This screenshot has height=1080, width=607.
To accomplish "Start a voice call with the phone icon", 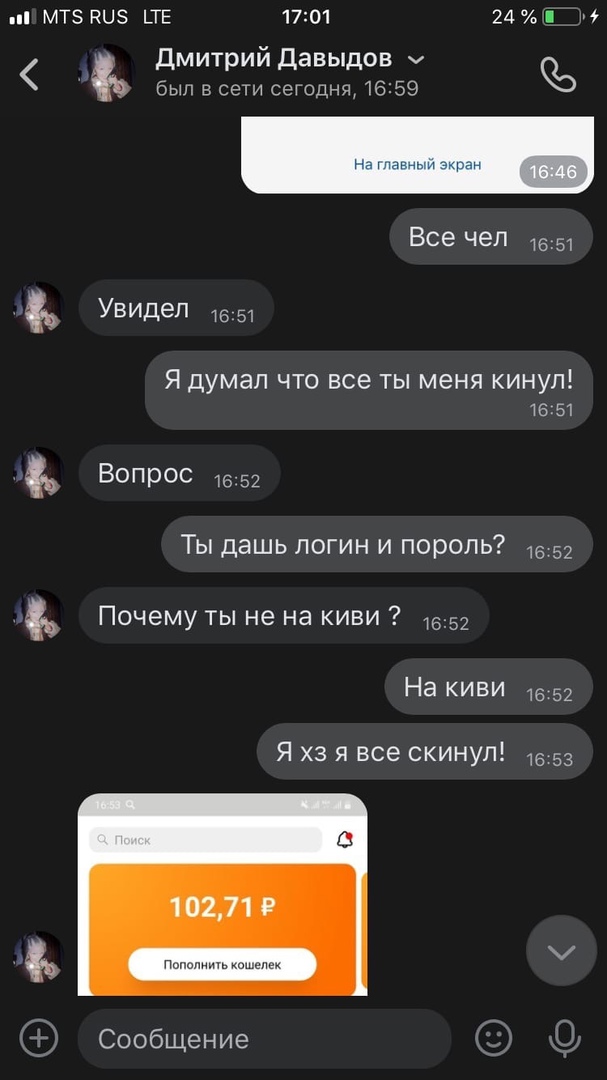I will pyautogui.click(x=558, y=74).
